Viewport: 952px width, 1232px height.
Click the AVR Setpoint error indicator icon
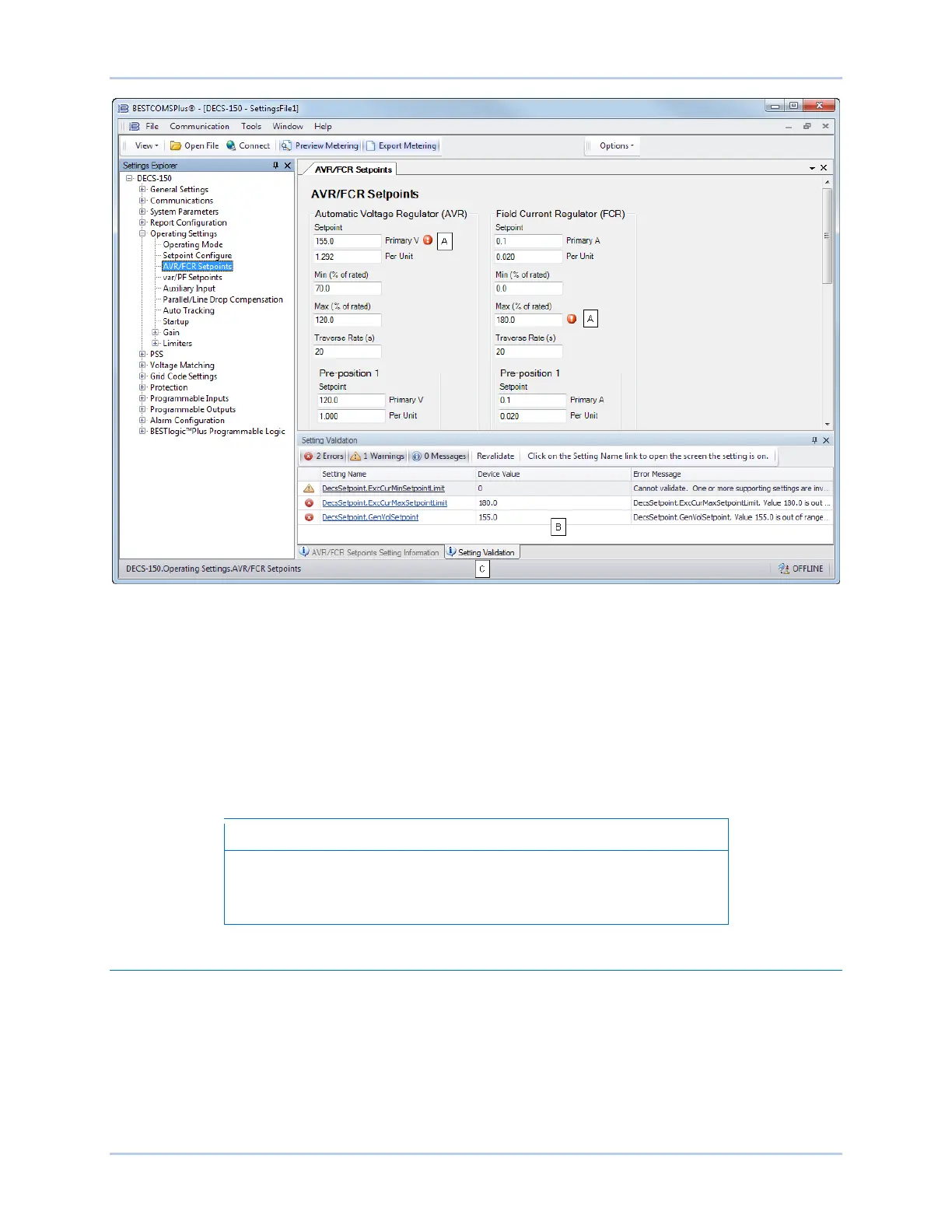428,240
